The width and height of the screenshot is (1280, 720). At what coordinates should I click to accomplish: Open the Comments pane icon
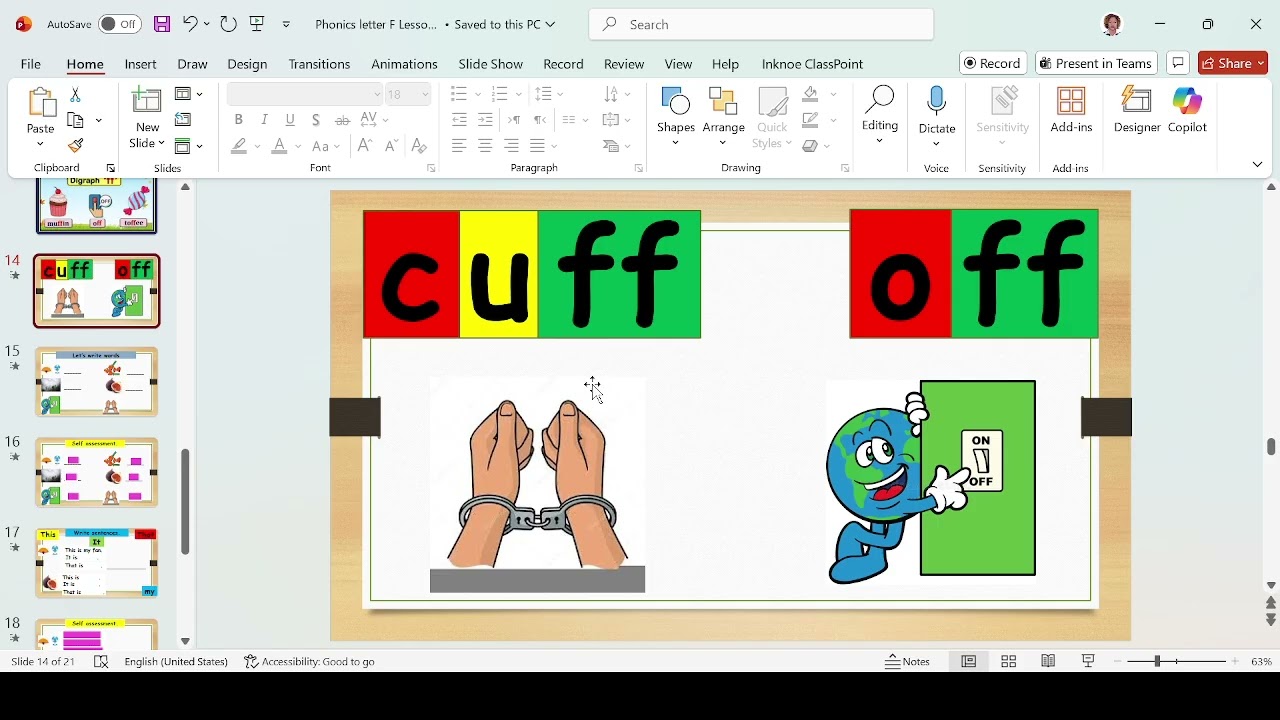pos(1179,63)
